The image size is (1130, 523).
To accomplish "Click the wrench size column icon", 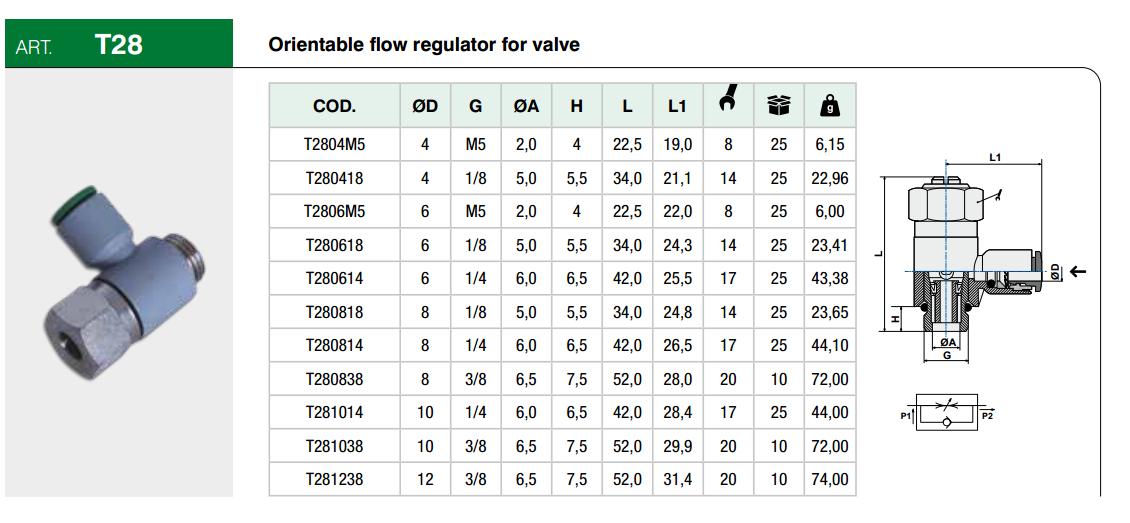I will [728, 103].
